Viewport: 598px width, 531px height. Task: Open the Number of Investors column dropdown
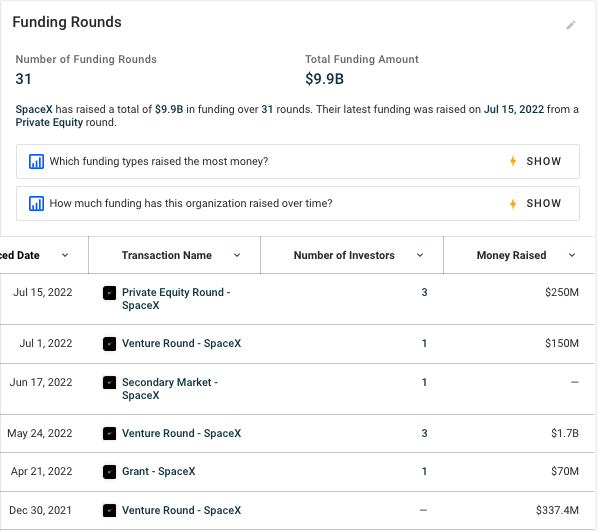tap(420, 255)
